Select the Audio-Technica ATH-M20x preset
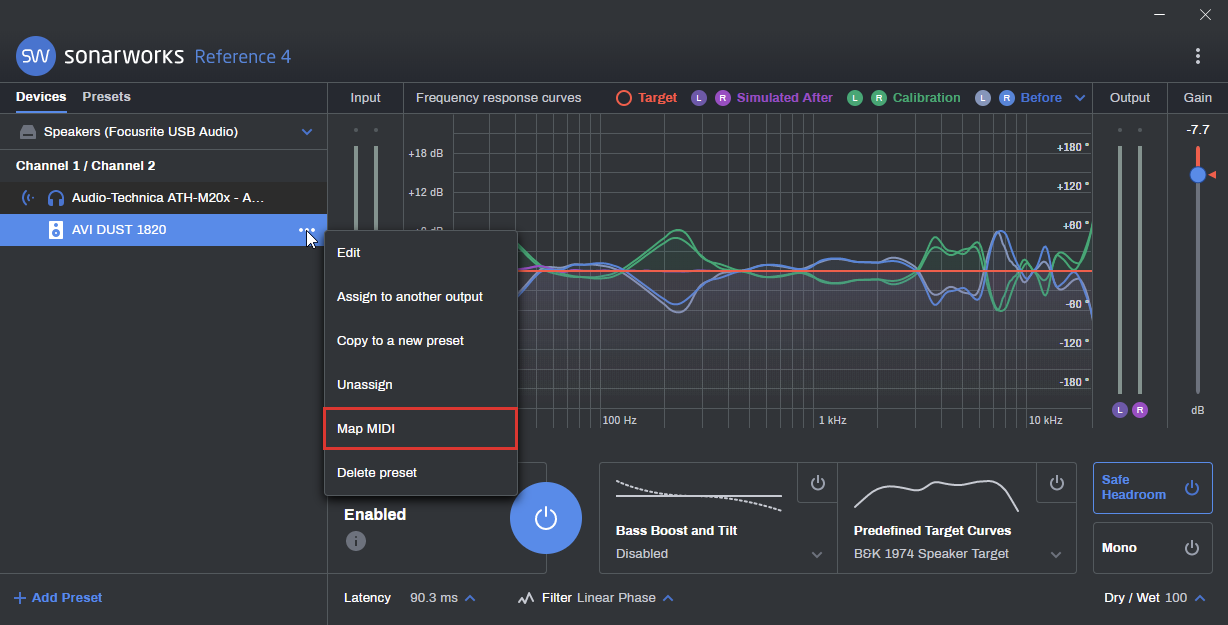This screenshot has width=1228, height=625. (163, 198)
